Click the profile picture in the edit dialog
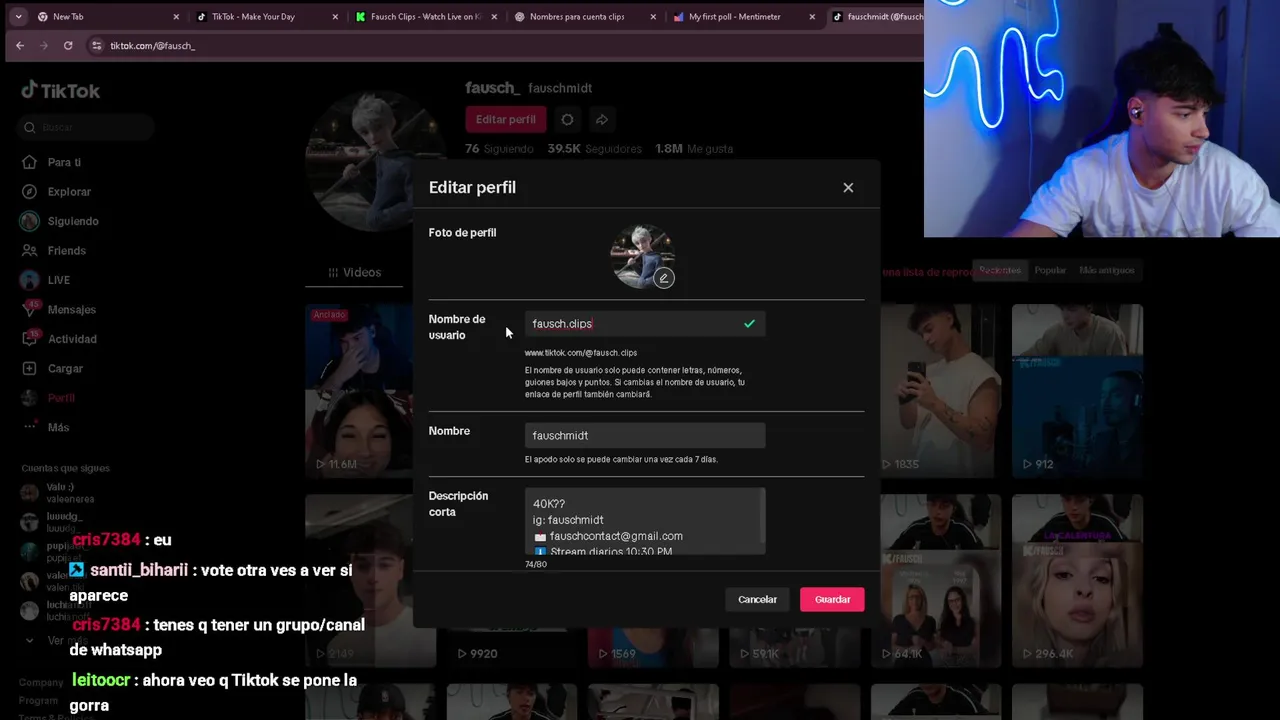1280x720 pixels. click(x=643, y=256)
